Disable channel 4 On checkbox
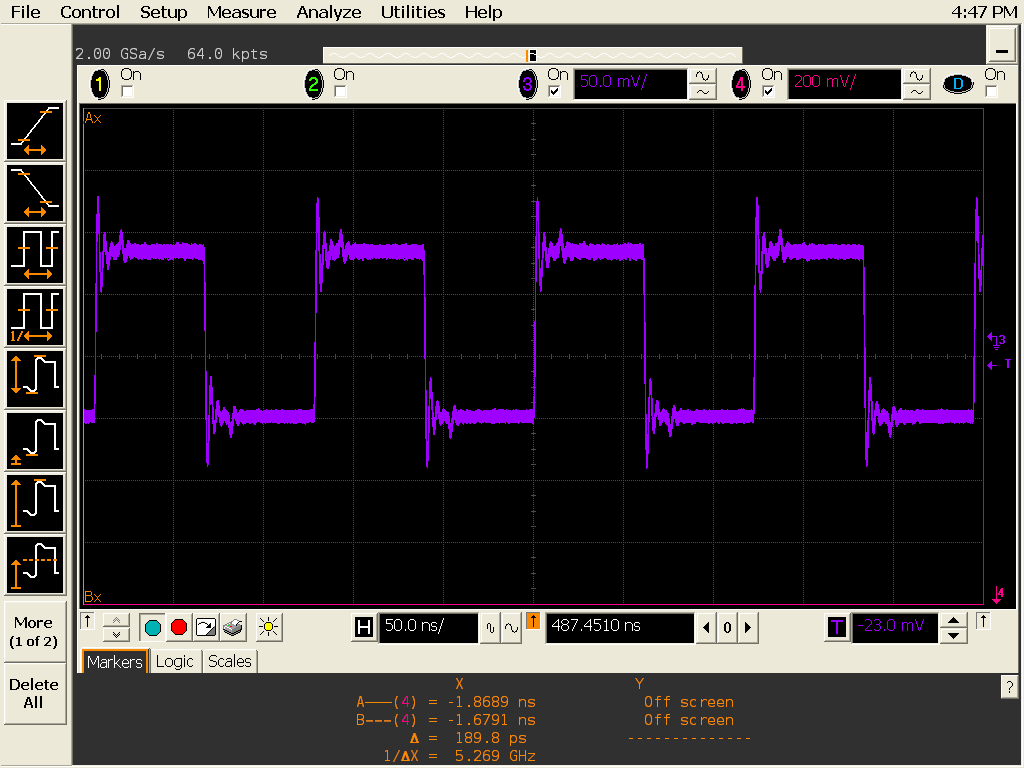This screenshot has width=1024, height=768. pos(768,92)
